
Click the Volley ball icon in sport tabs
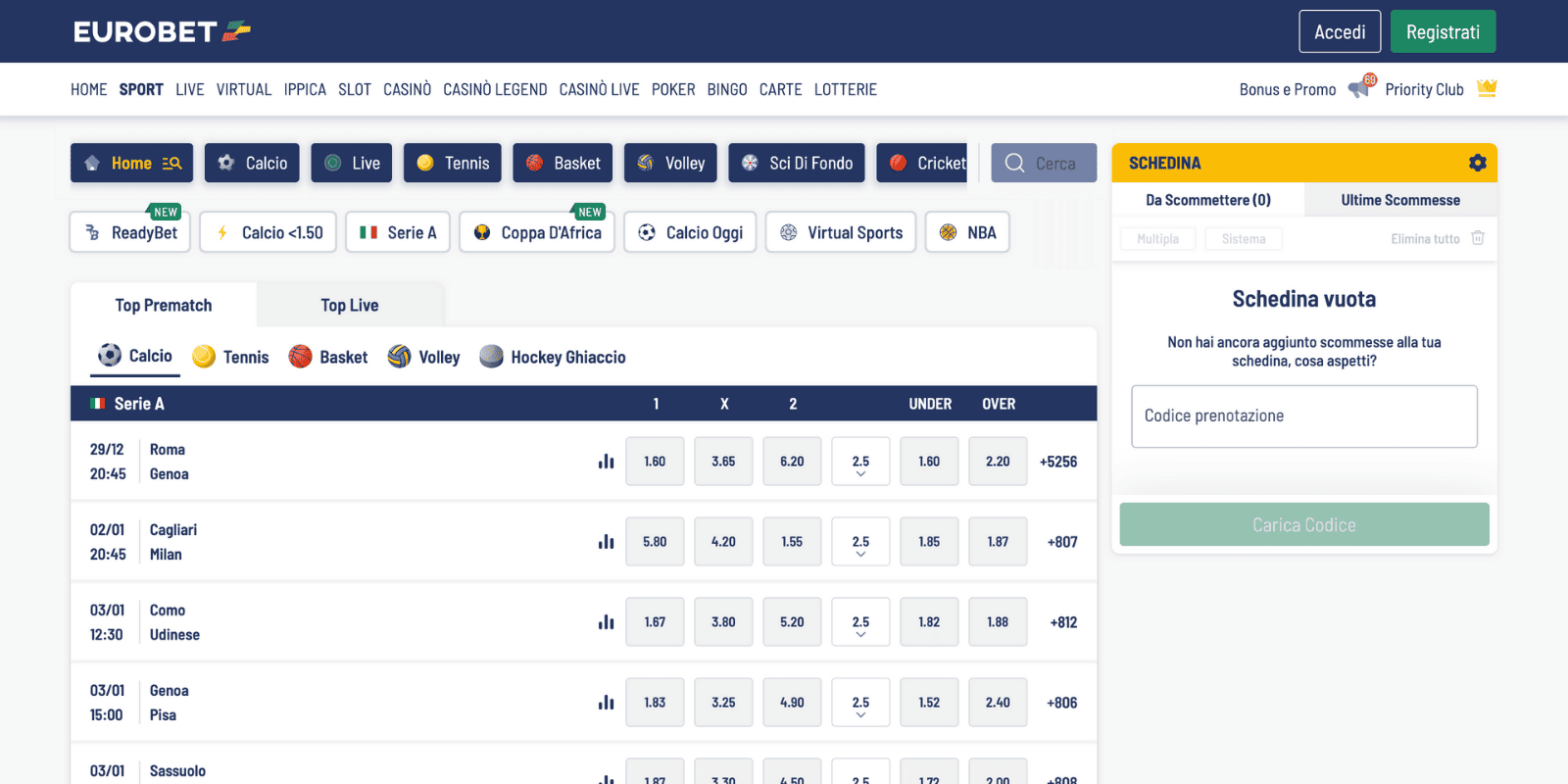[x=399, y=356]
